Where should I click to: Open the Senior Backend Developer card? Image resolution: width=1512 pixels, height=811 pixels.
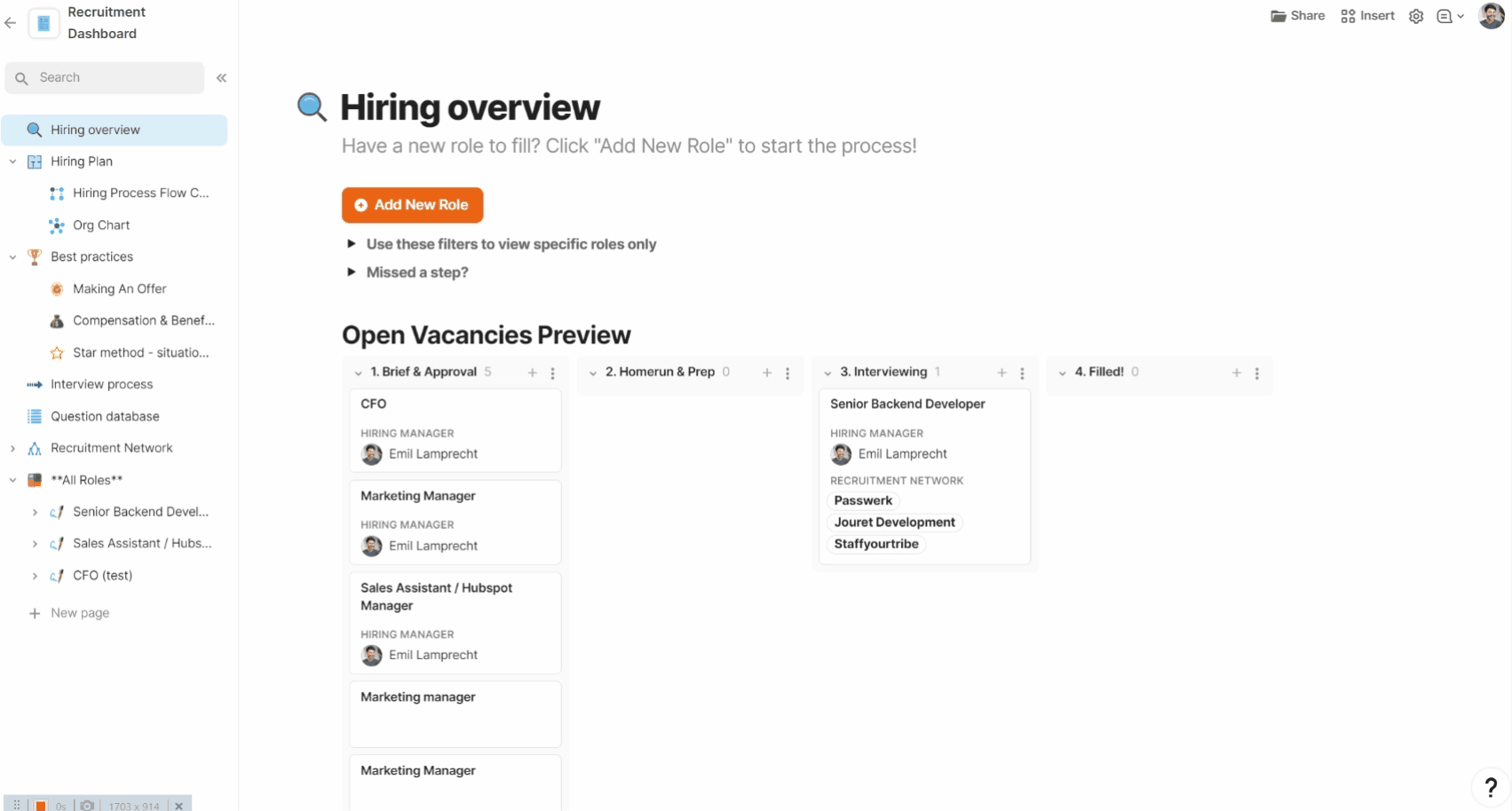coord(907,404)
